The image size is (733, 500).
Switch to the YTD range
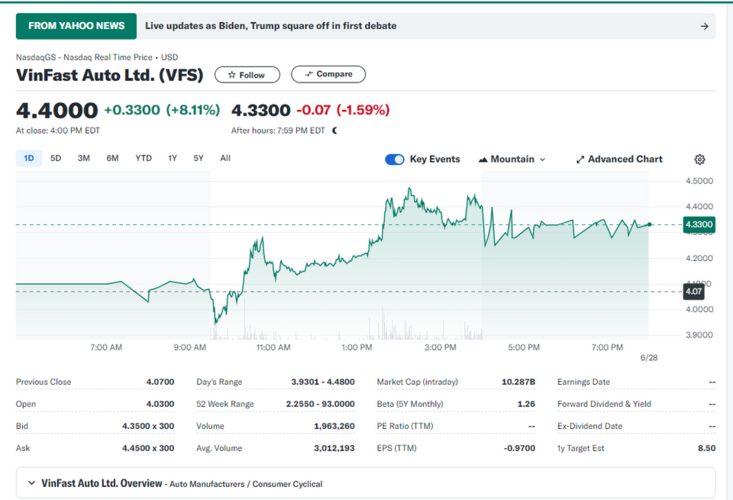(x=143, y=158)
